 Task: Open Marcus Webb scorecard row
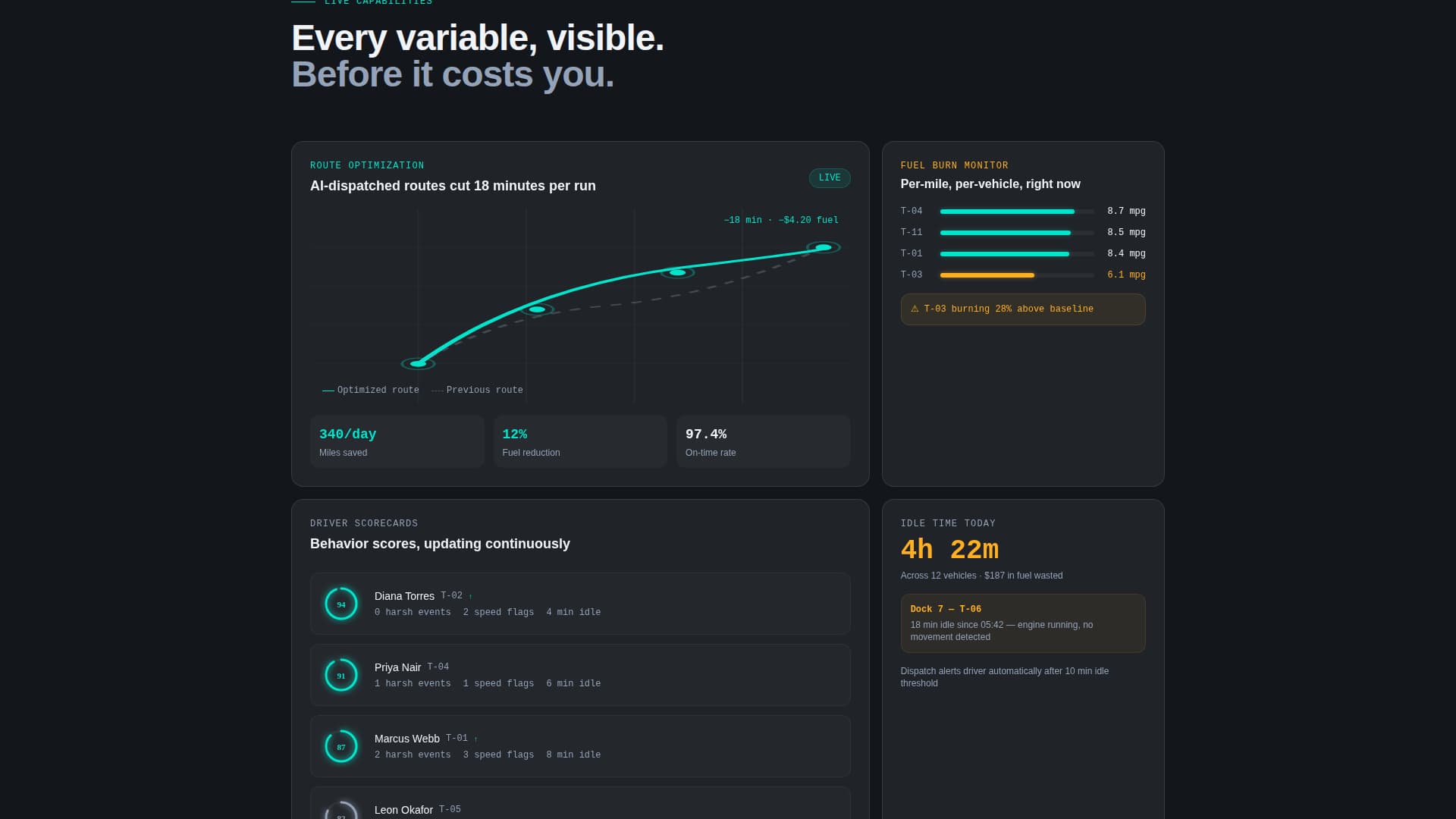[580, 746]
